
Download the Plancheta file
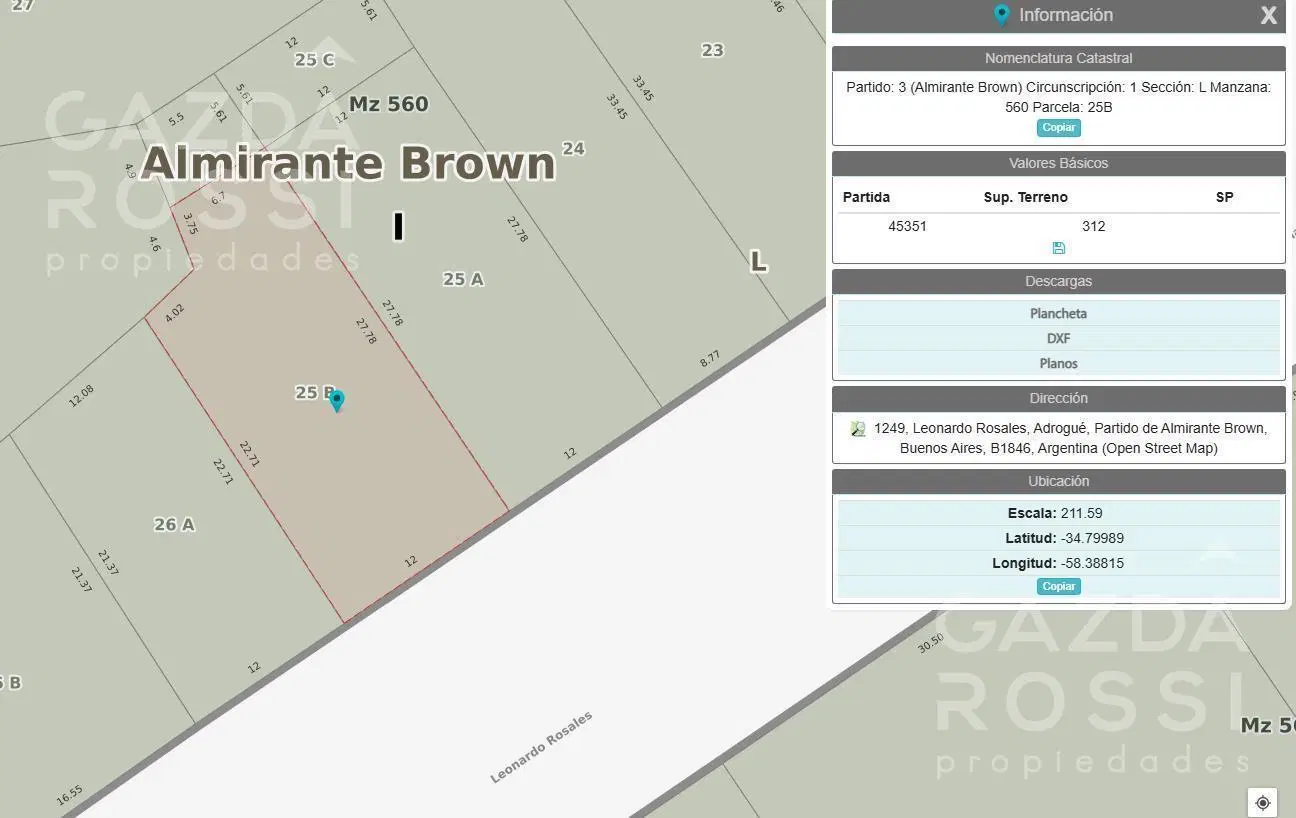[1059, 313]
